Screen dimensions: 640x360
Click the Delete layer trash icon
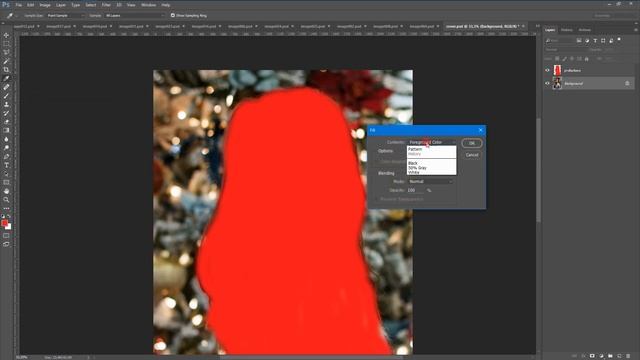(628, 356)
